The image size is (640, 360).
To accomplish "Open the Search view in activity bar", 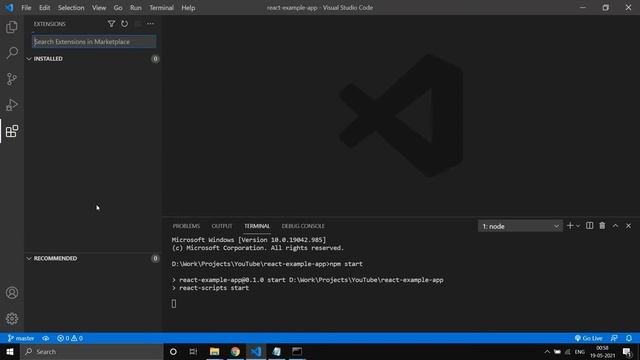I will 12,53.
